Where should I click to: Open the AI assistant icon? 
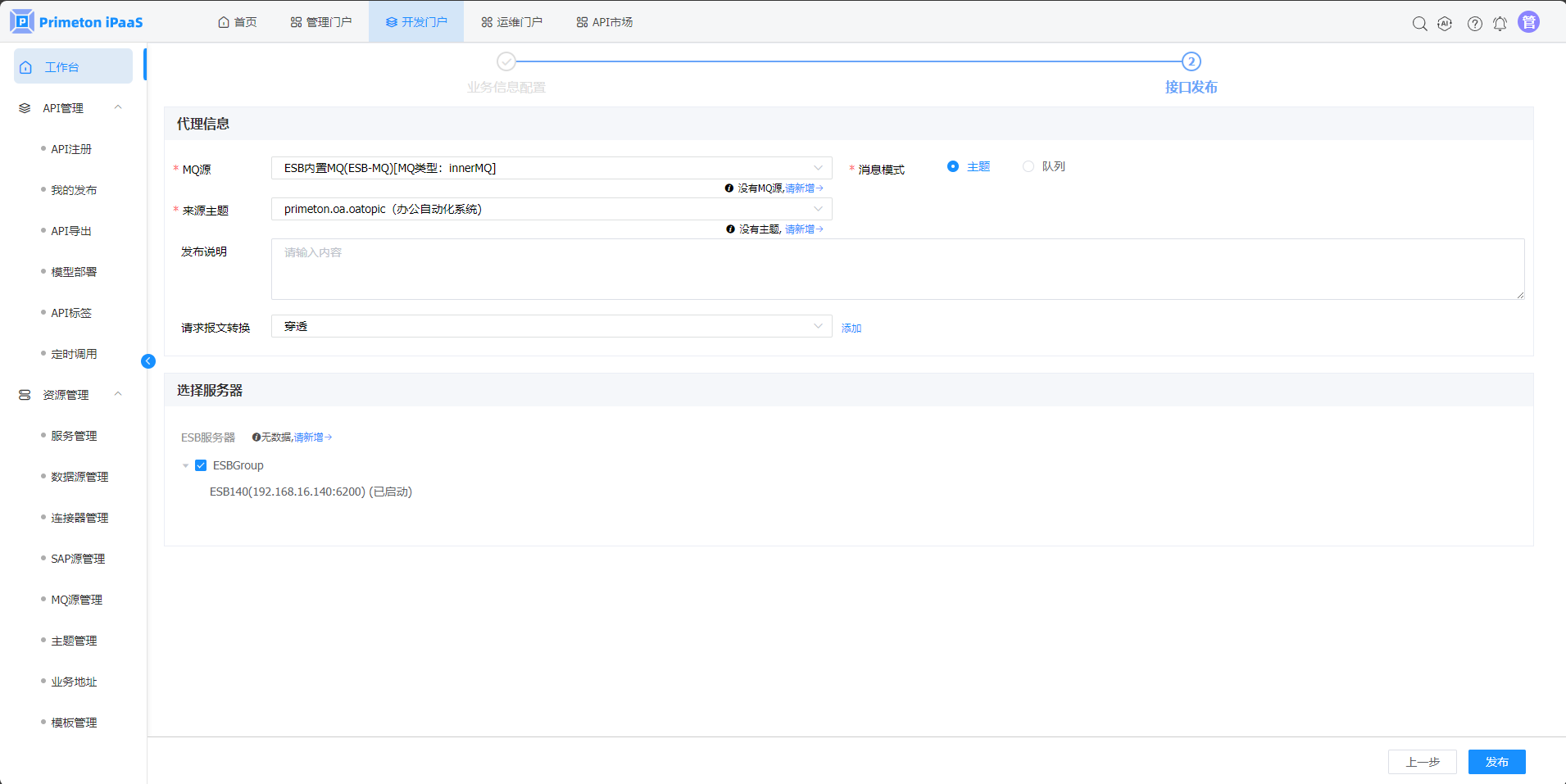(1446, 24)
